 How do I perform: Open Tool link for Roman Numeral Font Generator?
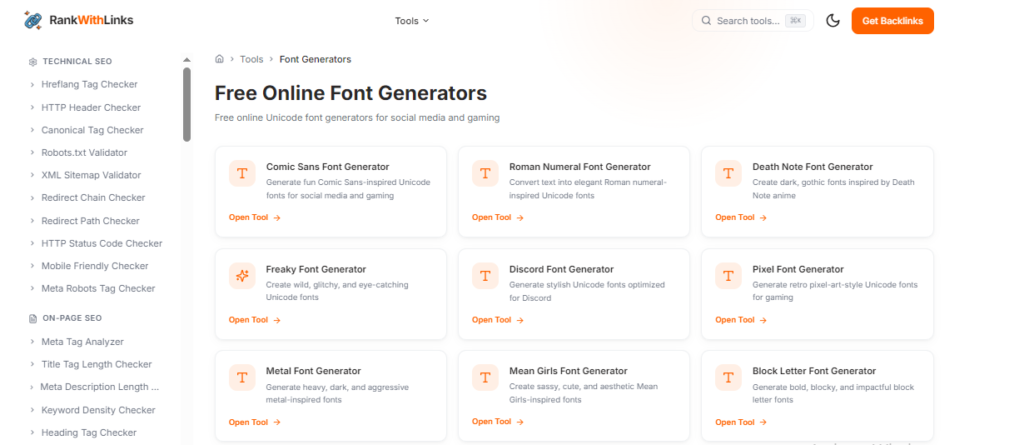coord(498,218)
